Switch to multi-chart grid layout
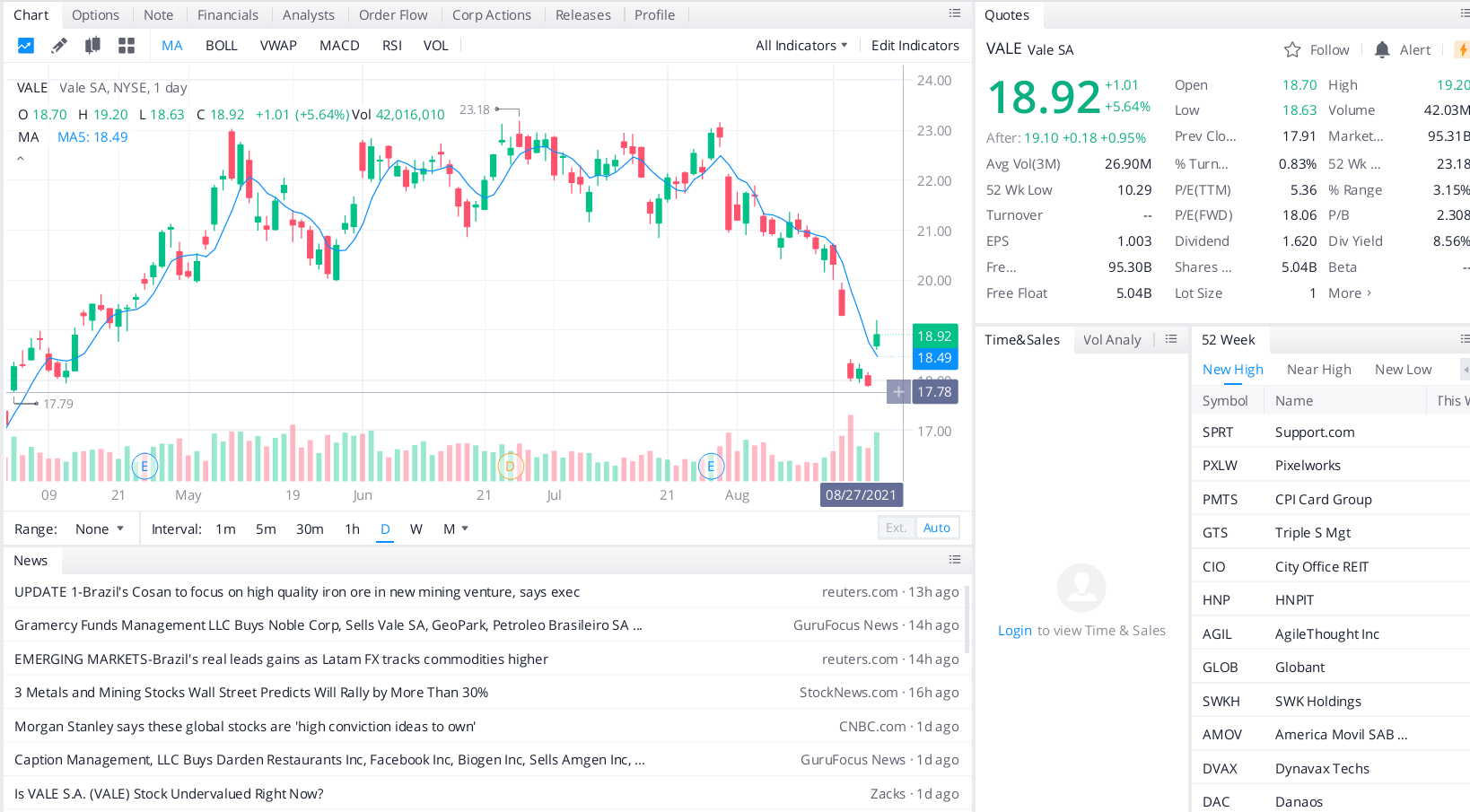1470x812 pixels. pos(127,46)
